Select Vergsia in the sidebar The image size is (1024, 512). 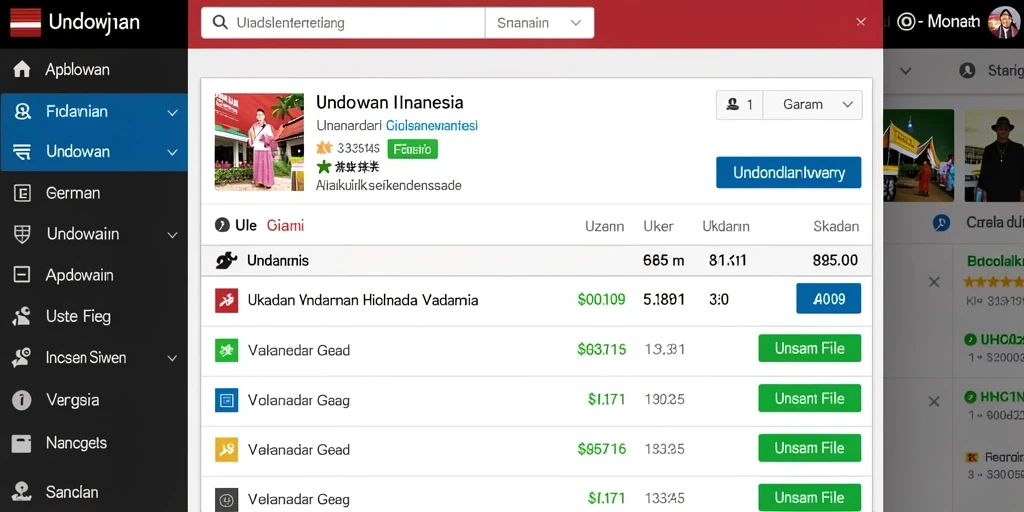[72, 400]
